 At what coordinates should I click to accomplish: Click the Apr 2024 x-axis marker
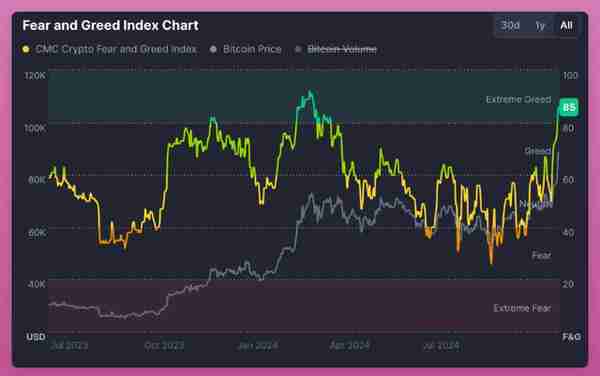click(x=349, y=346)
